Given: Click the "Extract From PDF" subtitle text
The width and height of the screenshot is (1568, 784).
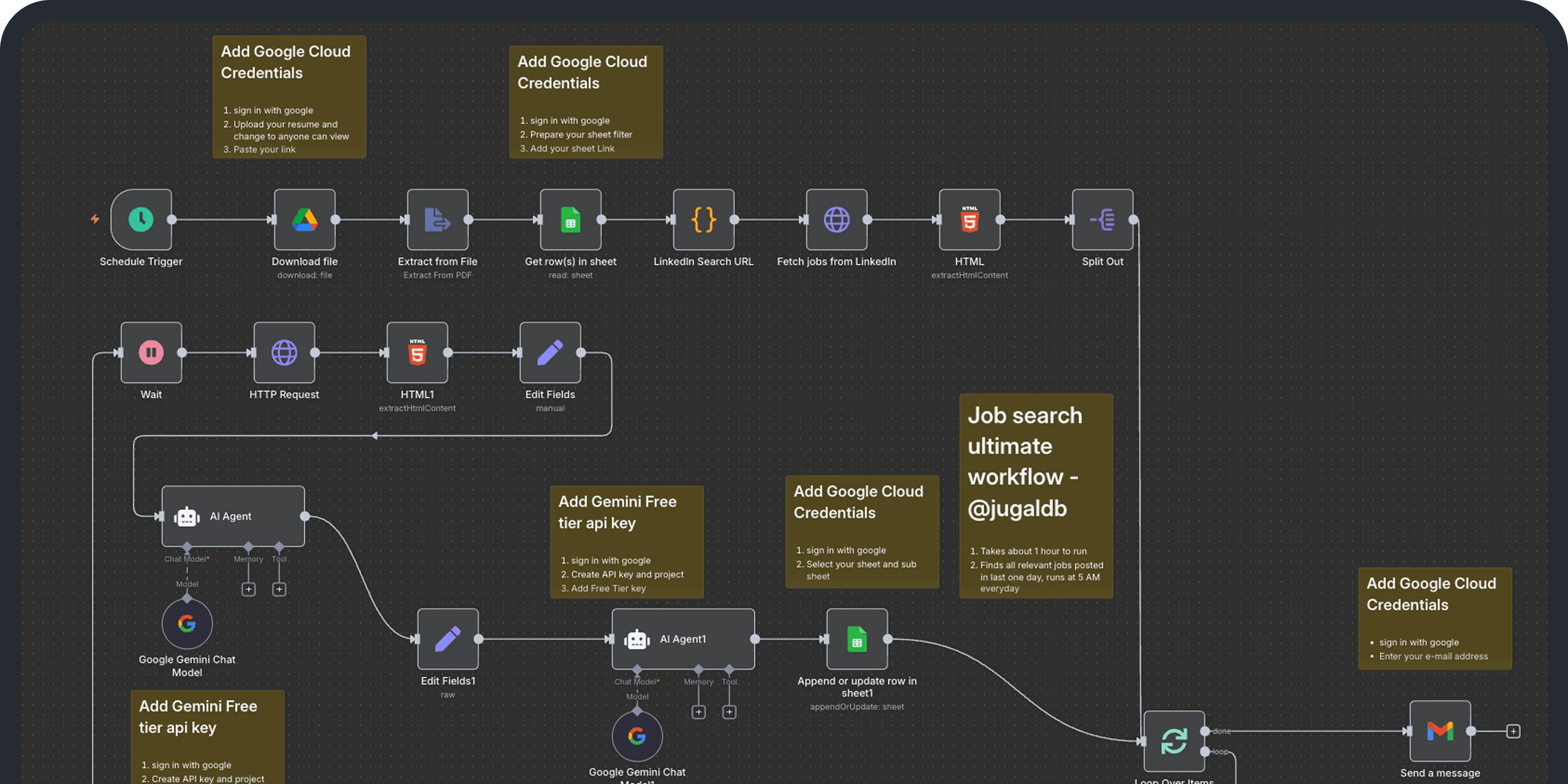Looking at the screenshot, I should click(438, 275).
